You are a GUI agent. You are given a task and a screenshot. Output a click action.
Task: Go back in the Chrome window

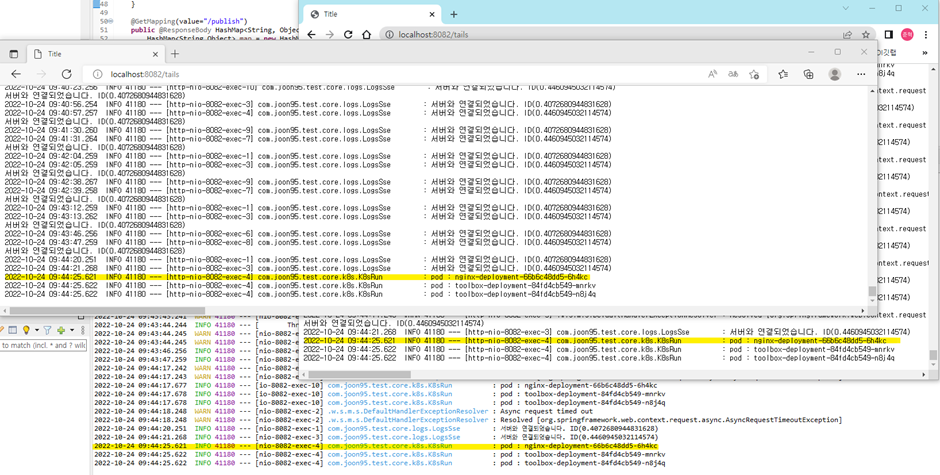pyautogui.click(x=311, y=35)
